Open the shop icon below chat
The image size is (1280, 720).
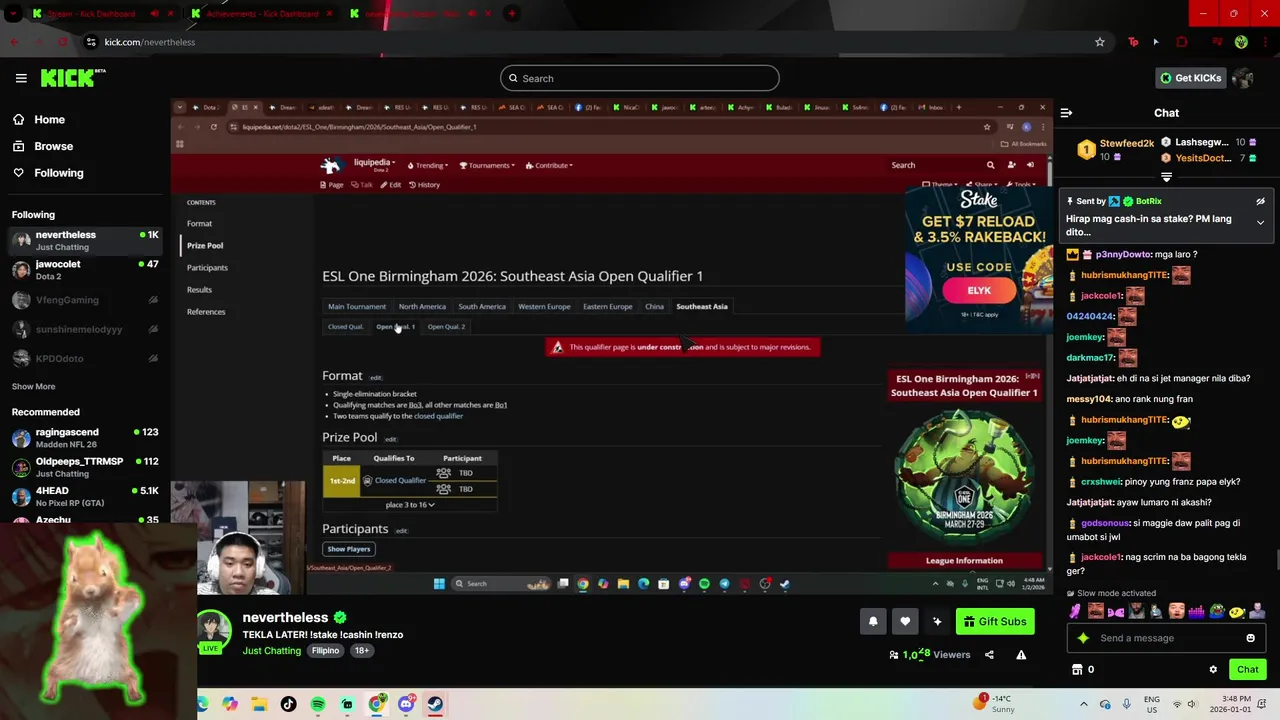pos(1077,670)
